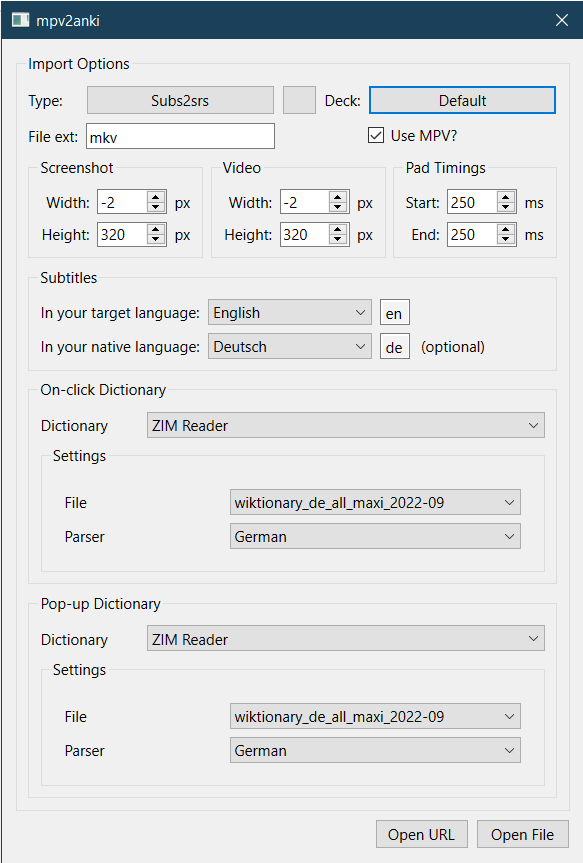Open the On-click Dictionary ZIM Reader dropdown
Image resolution: width=583 pixels, height=863 pixels.
[x=345, y=425]
